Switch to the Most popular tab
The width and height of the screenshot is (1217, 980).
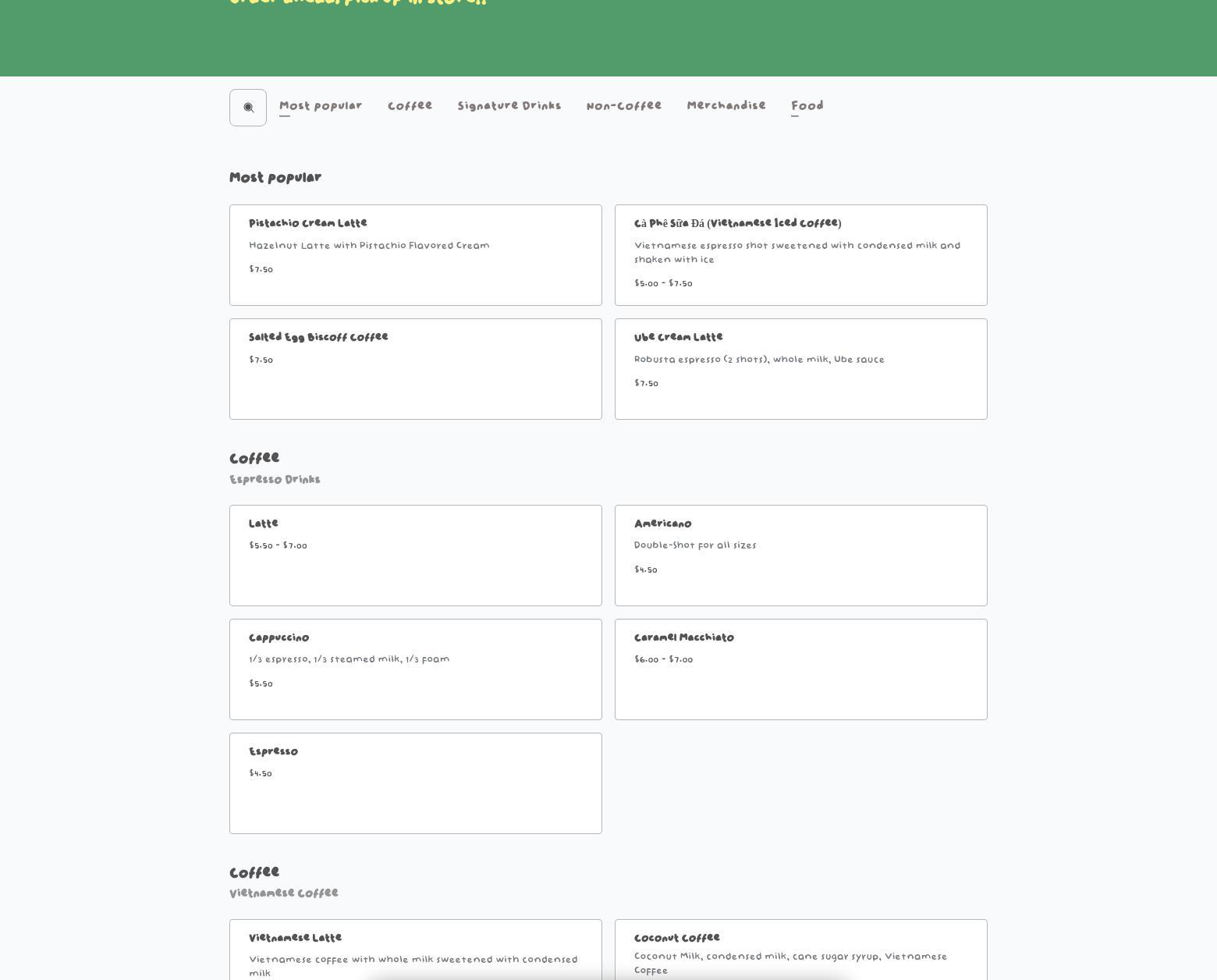coord(320,106)
